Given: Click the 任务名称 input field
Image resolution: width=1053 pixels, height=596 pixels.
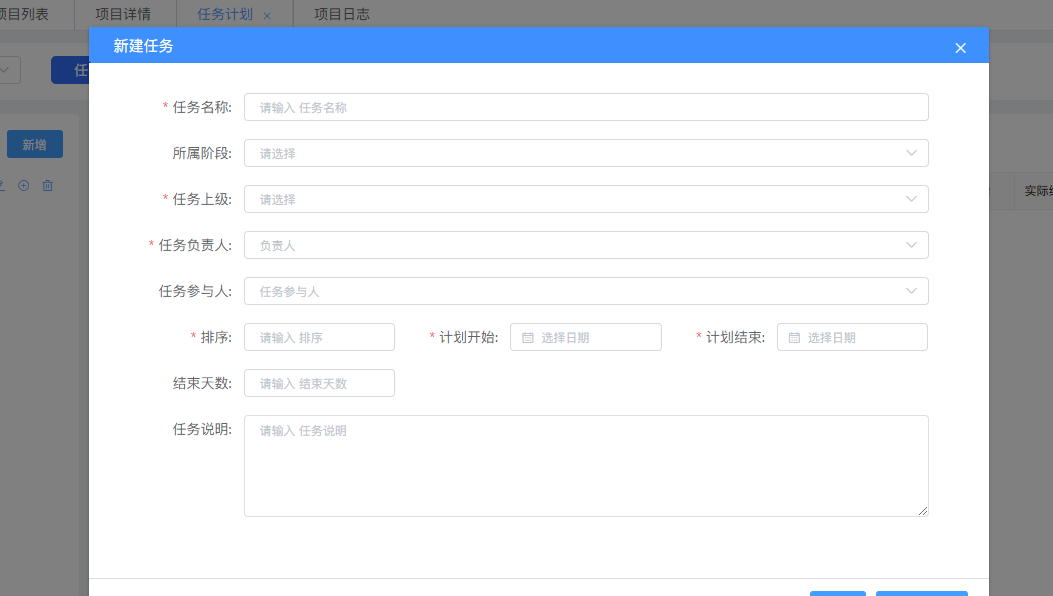Looking at the screenshot, I should pos(586,108).
